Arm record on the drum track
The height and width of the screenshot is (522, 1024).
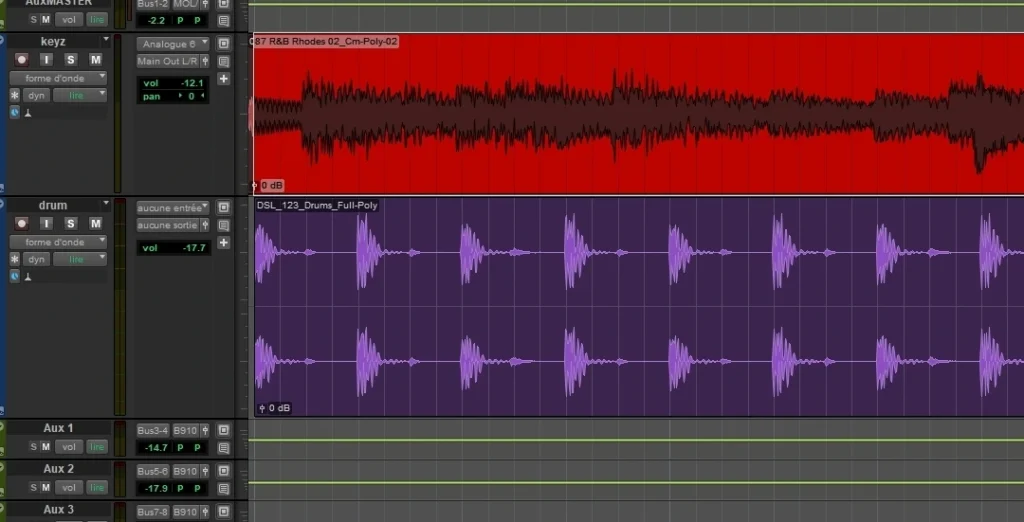click(x=22, y=223)
